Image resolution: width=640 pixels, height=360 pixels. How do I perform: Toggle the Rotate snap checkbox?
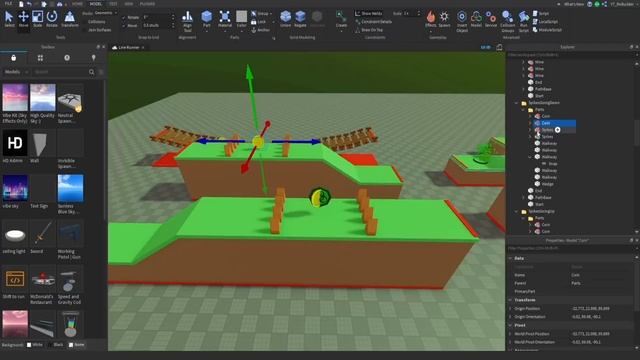(x=124, y=18)
